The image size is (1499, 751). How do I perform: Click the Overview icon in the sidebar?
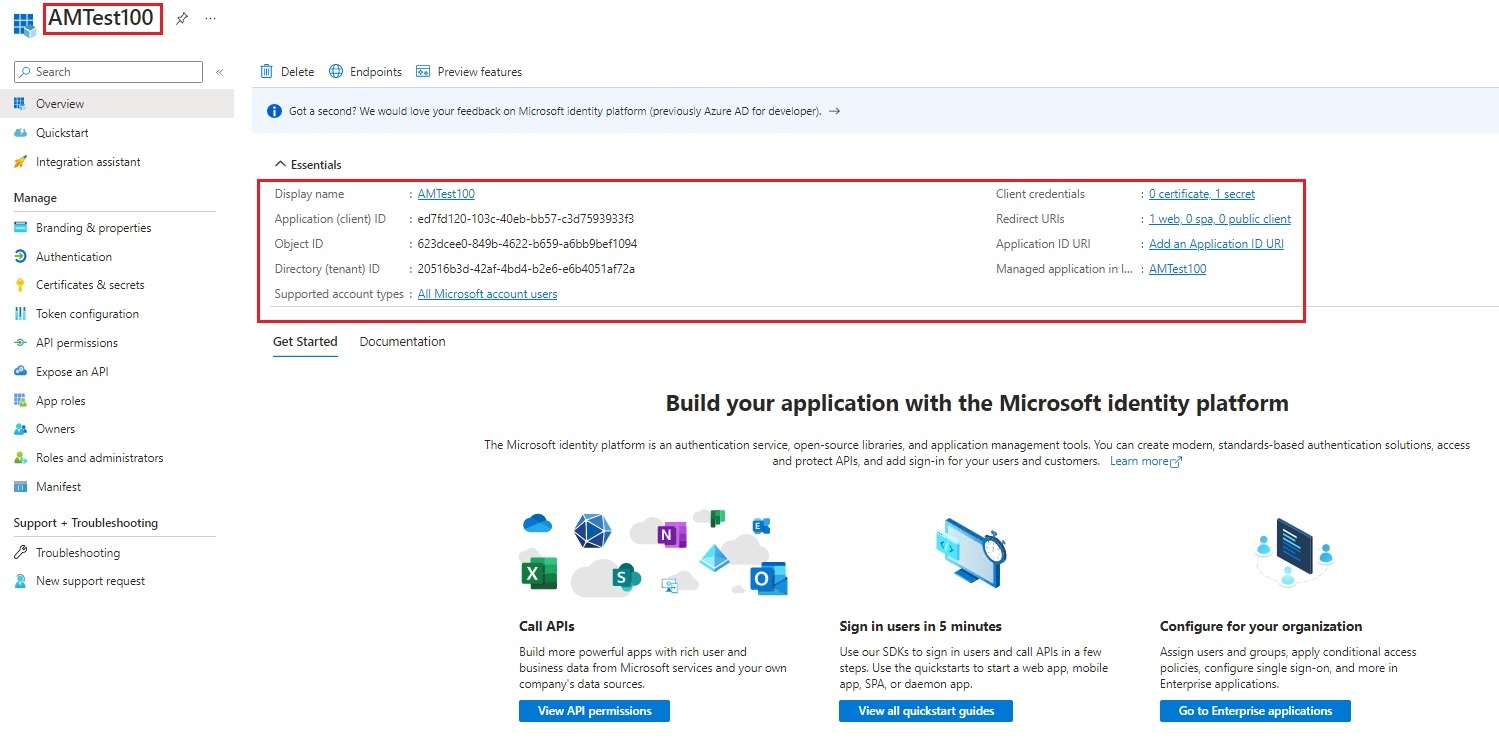(x=20, y=104)
